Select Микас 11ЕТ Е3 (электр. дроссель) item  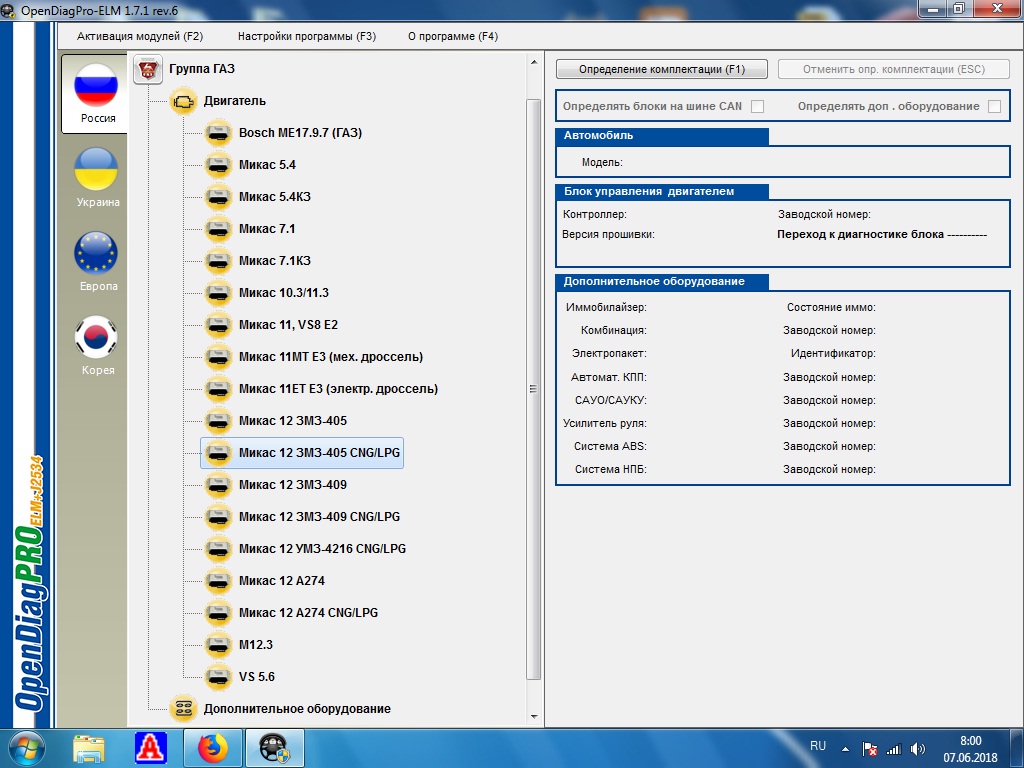tap(338, 389)
